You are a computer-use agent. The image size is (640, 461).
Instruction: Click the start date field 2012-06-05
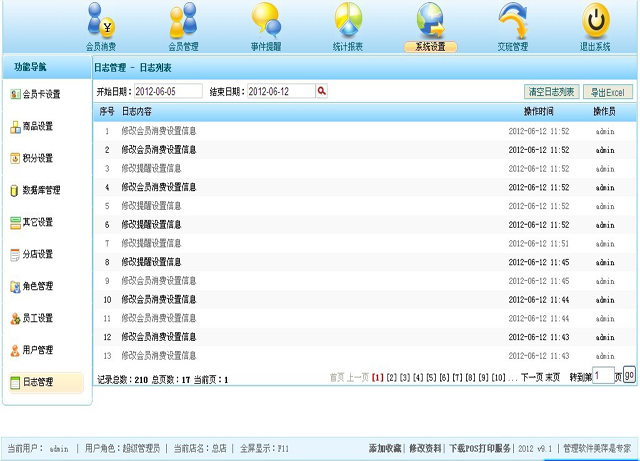pyautogui.click(x=167, y=91)
